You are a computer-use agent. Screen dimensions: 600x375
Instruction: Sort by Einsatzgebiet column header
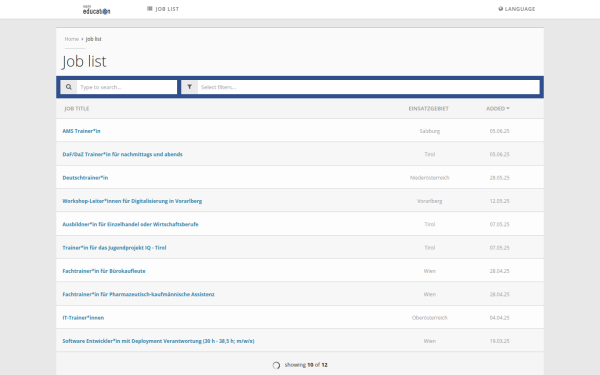tap(429, 109)
